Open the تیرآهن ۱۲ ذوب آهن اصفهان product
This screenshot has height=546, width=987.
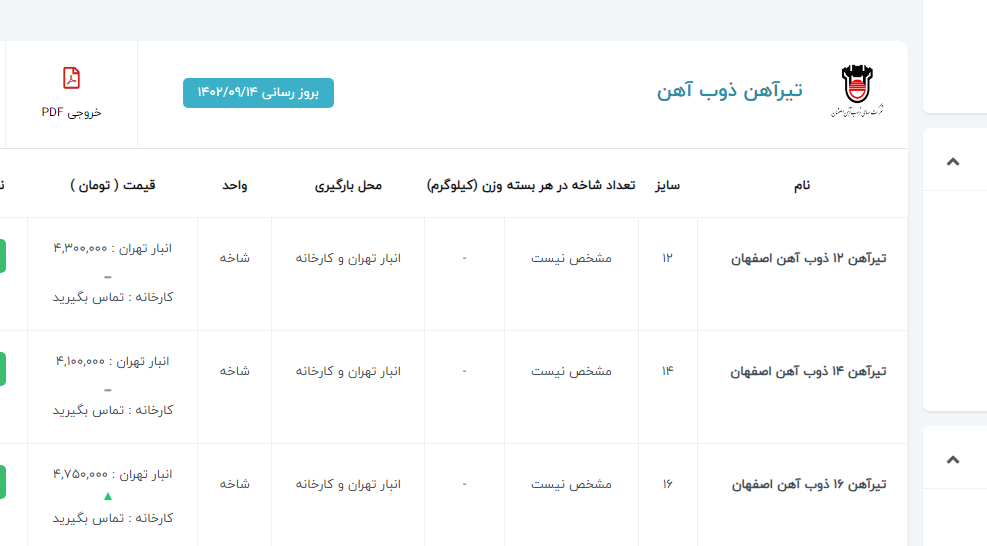coord(809,258)
